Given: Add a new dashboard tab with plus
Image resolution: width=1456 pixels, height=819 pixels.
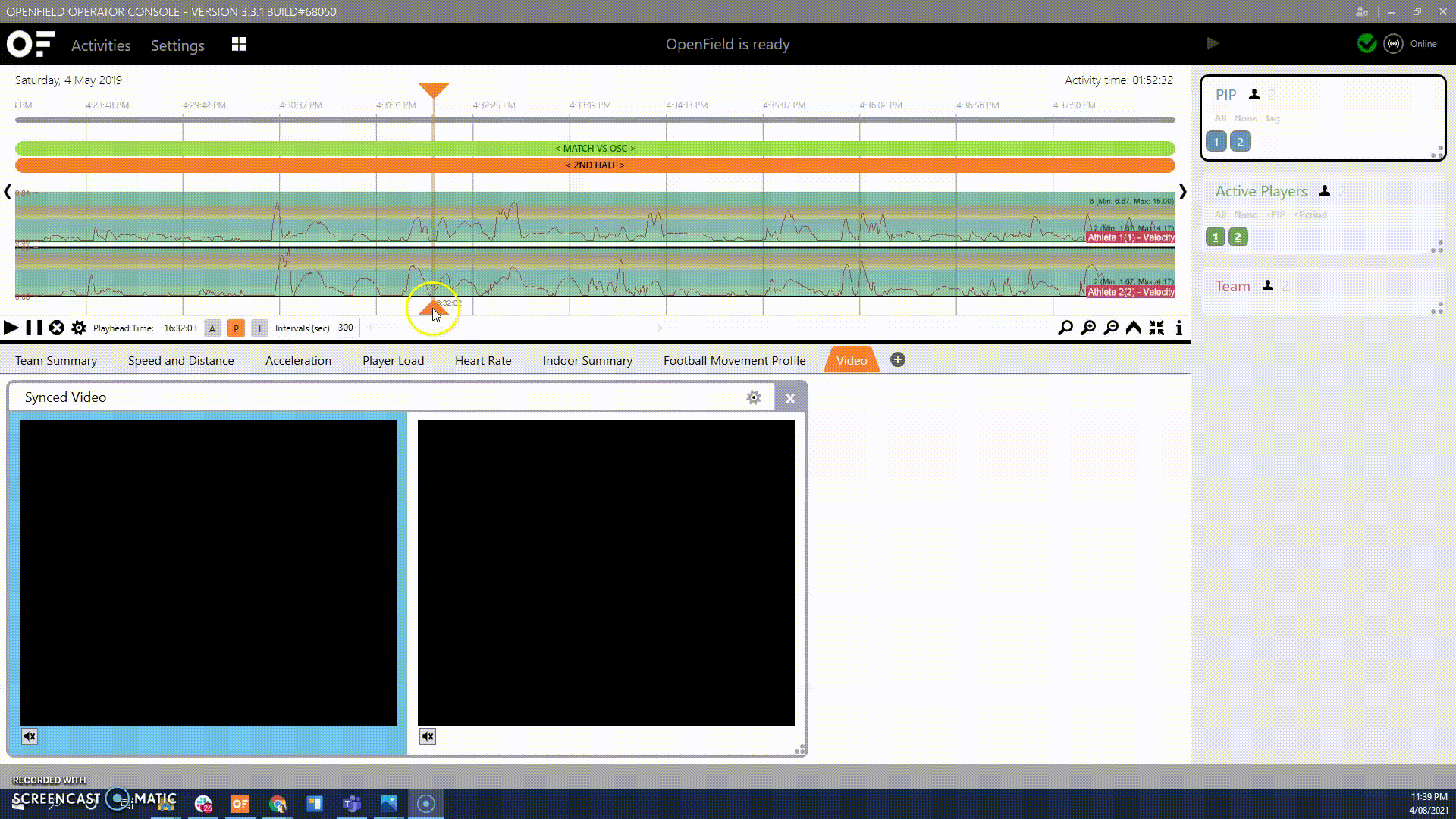Looking at the screenshot, I should click(898, 359).
